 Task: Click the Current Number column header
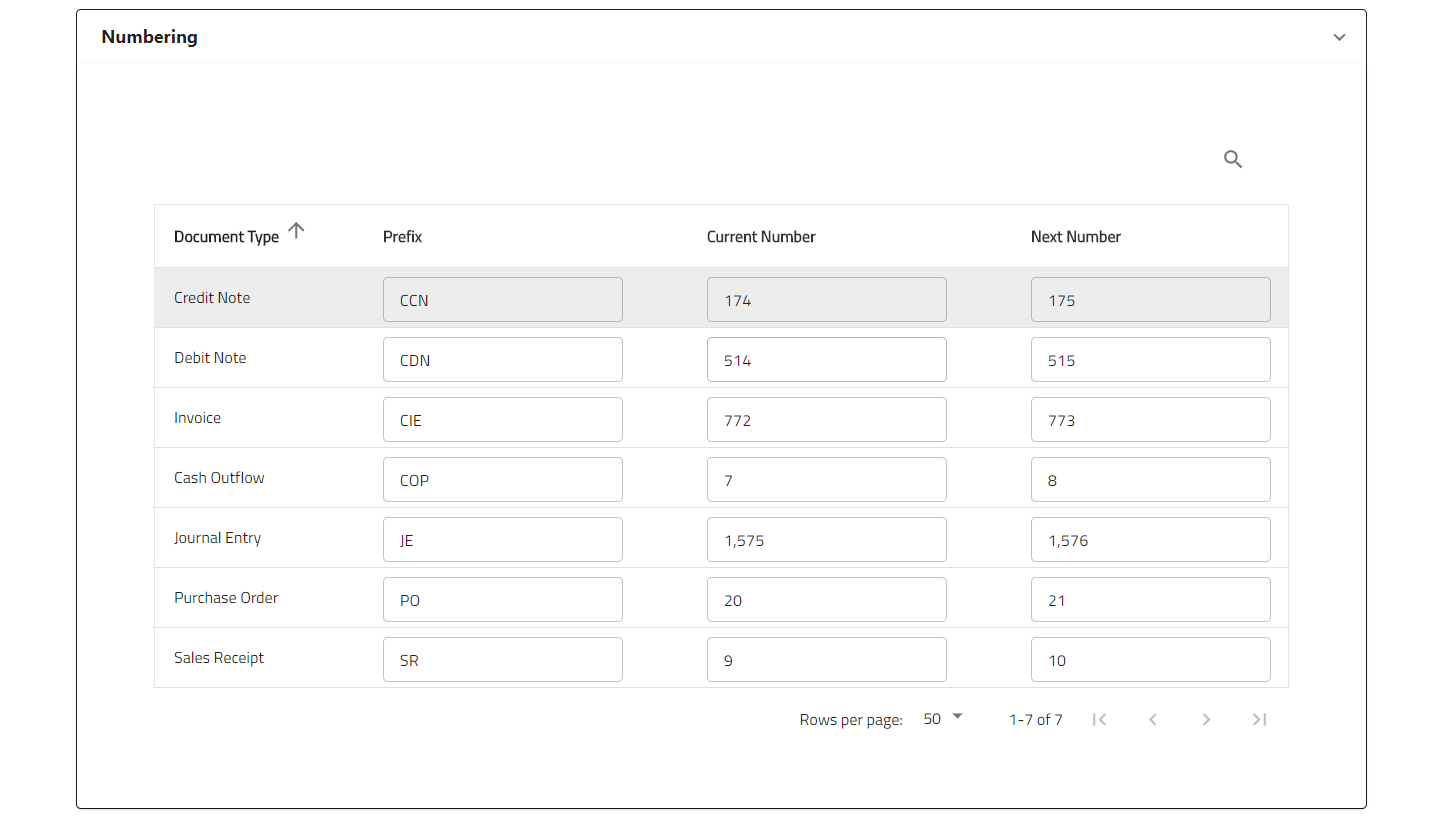(x=761, y=237)
